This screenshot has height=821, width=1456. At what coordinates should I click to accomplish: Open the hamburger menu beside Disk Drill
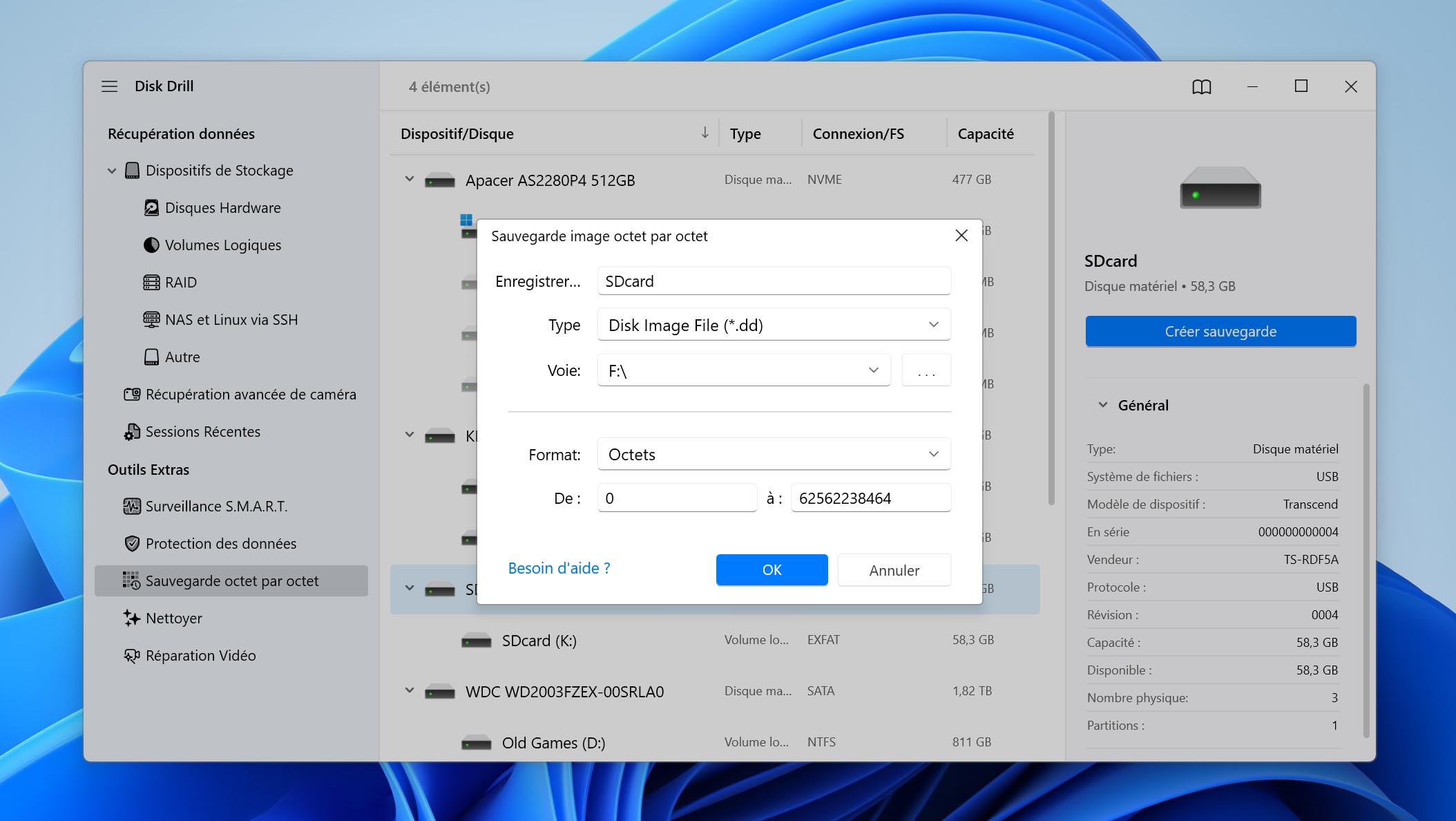click(109, 86)
